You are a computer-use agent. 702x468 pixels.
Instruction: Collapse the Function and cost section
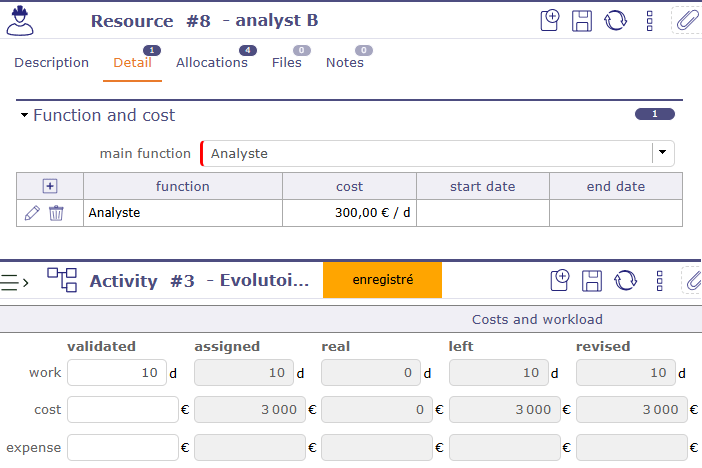point(25,116)
